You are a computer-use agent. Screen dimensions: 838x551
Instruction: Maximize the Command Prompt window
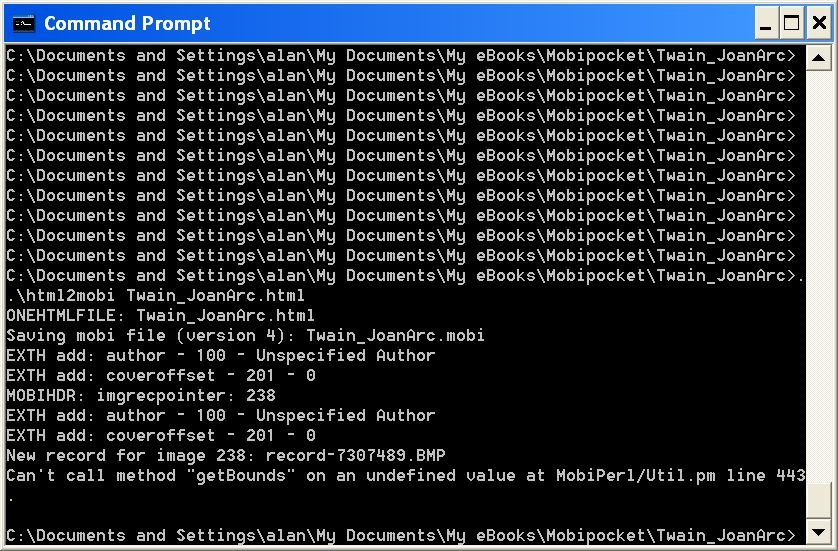792,23
